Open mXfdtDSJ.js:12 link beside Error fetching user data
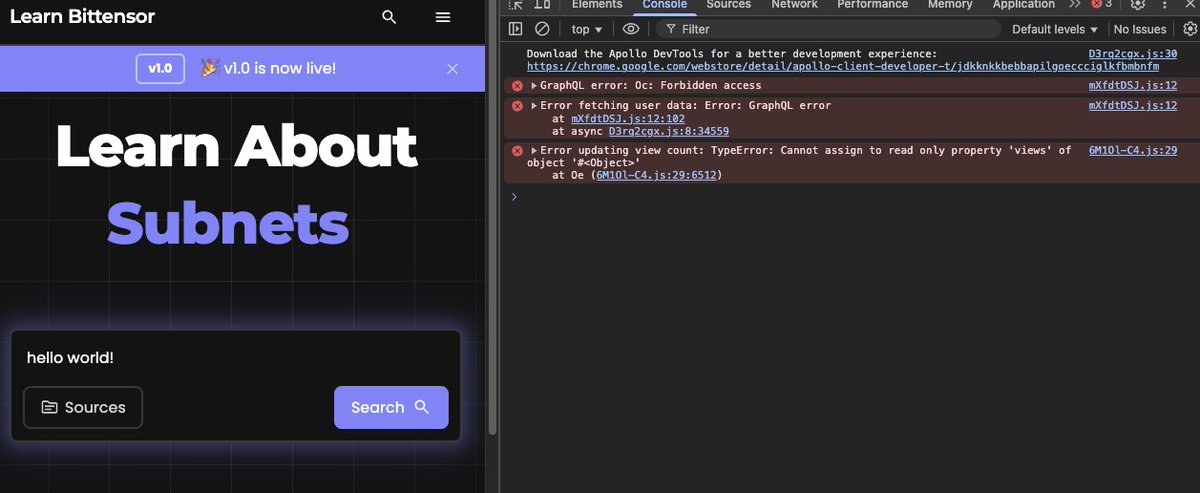This screenshot has height=493, width=1200. [1133, 105]
